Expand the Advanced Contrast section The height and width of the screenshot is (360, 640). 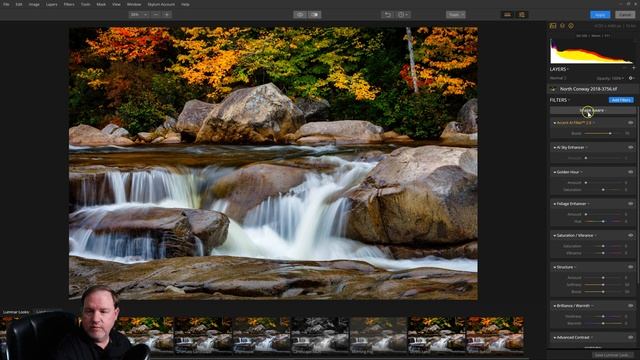pyautogui.click(x=555, y=338)
